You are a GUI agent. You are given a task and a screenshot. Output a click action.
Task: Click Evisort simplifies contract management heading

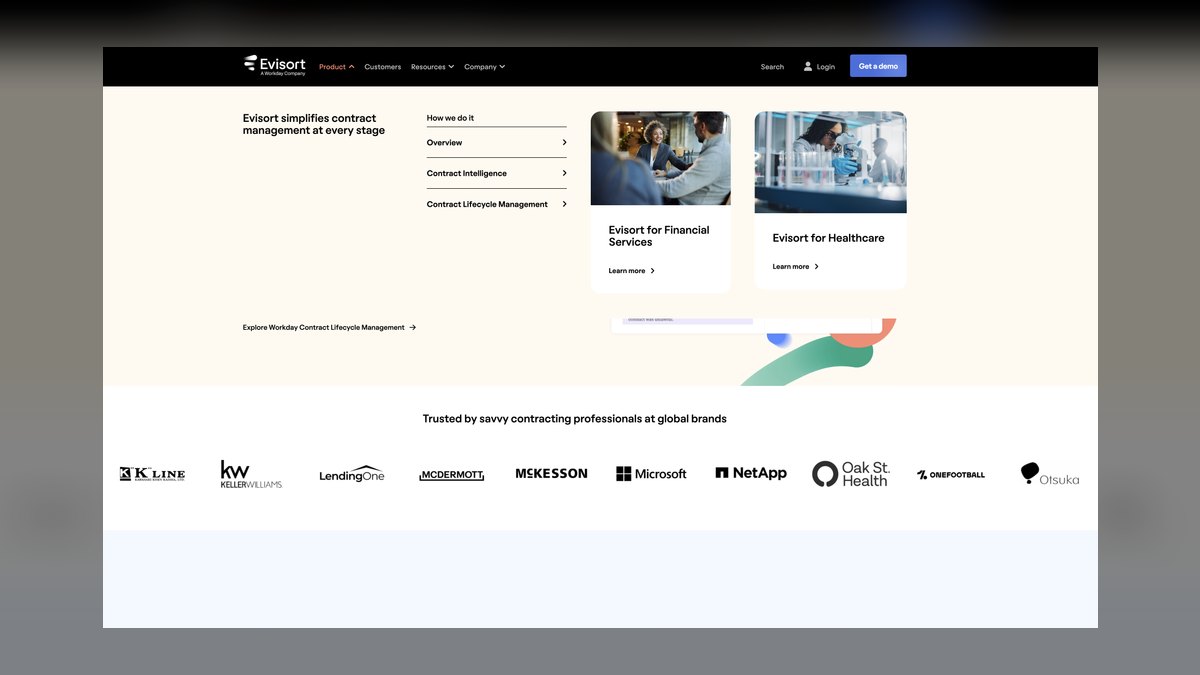(x=314, y=124)
